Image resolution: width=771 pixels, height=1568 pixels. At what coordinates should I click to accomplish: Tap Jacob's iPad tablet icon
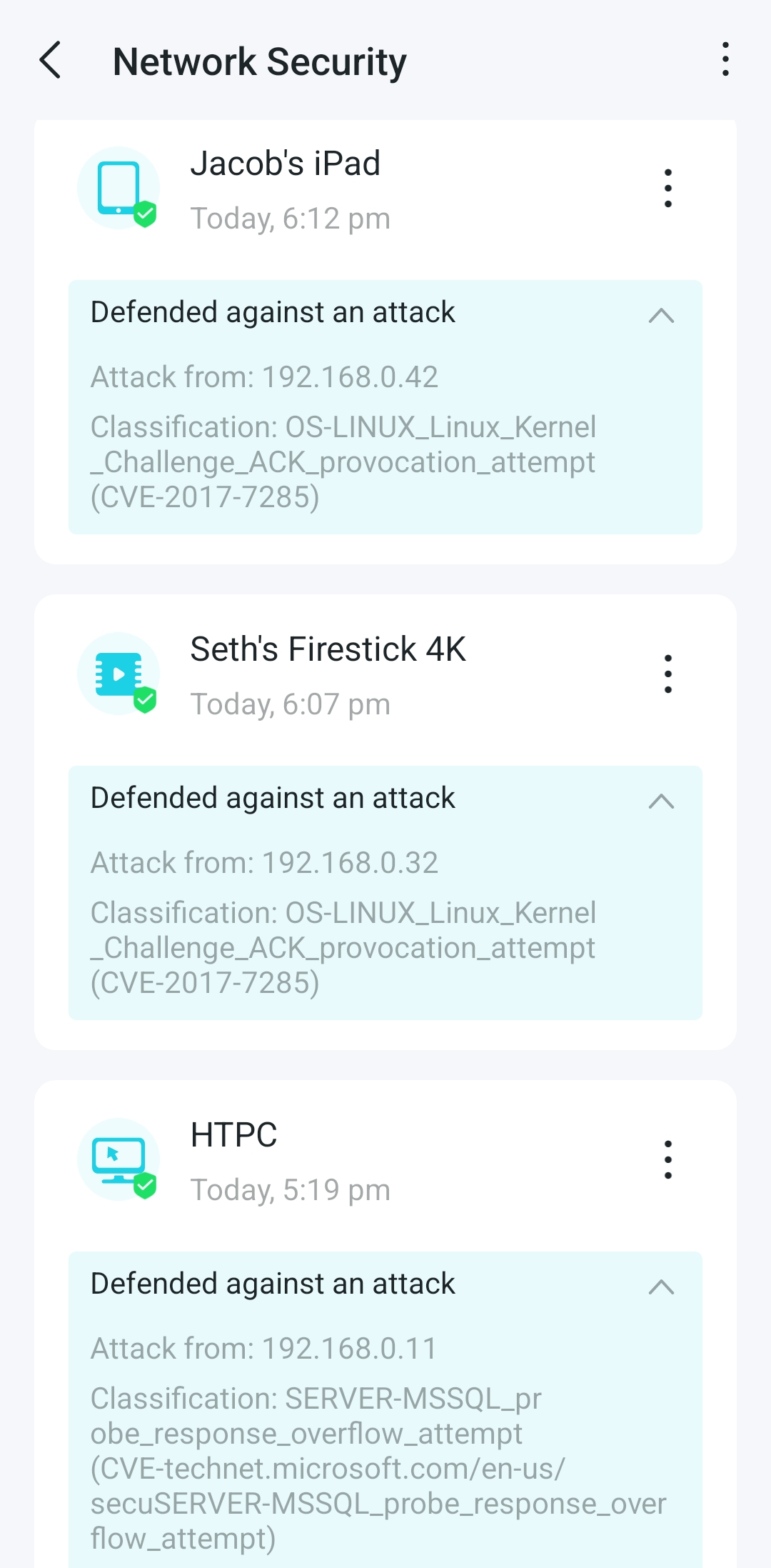[x=119, y=188]
